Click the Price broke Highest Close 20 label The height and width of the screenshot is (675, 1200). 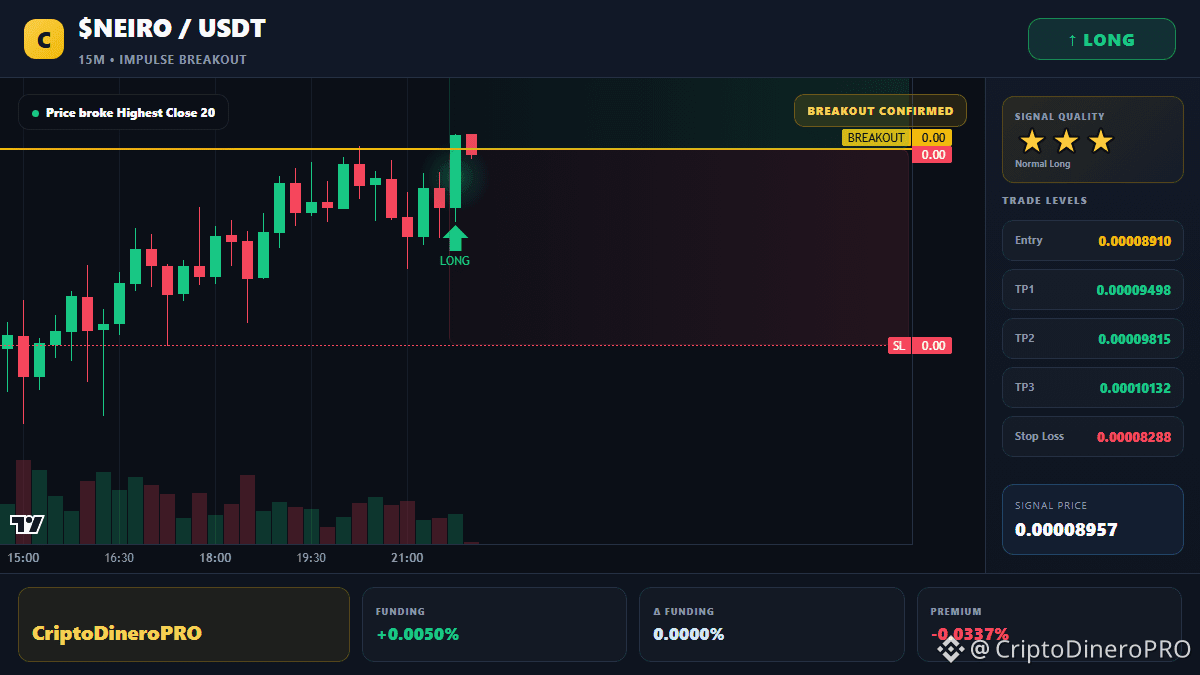coord(124,113)
